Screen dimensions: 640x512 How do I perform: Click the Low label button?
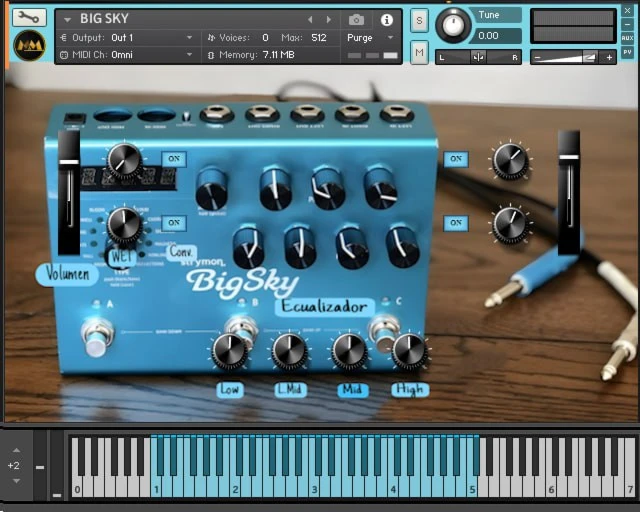(x=230, y=390)
